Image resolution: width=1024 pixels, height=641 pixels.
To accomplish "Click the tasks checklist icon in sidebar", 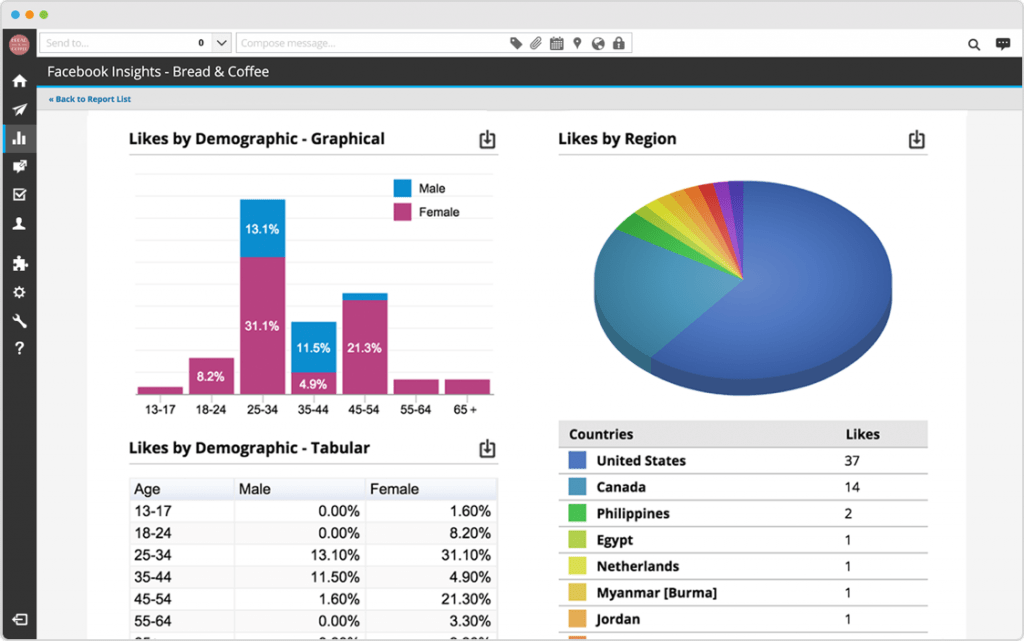I will tap(18, 194).
